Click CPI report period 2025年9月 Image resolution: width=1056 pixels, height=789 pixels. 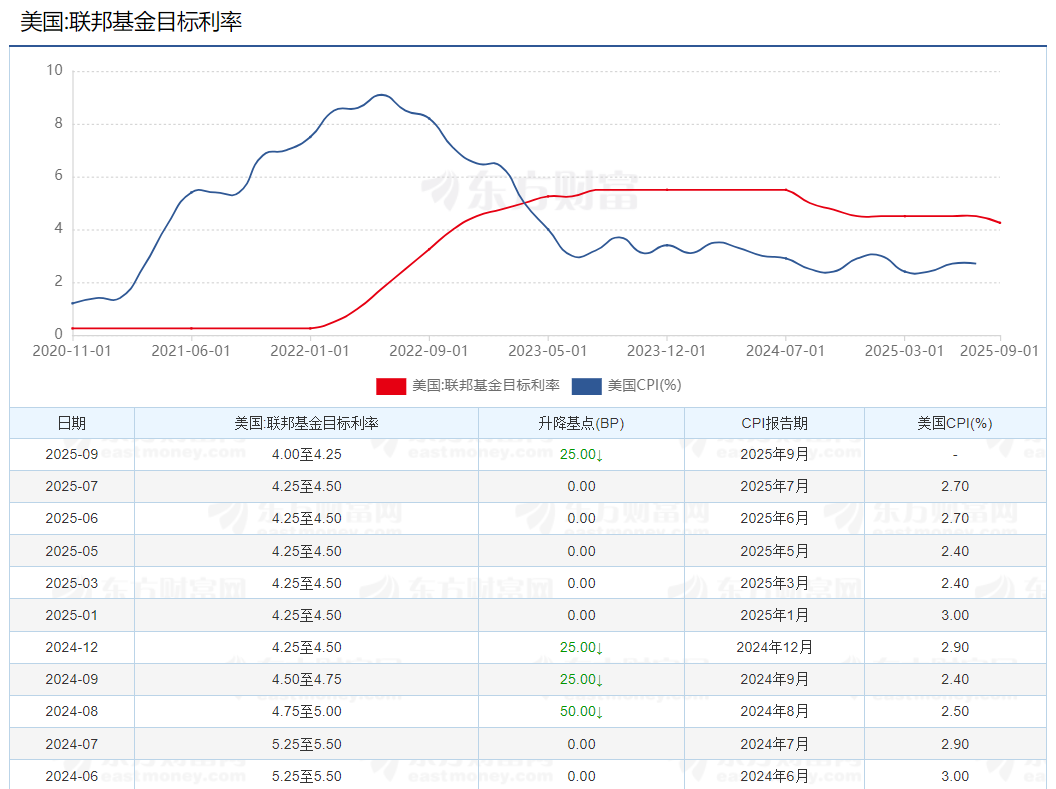[774, 454]
